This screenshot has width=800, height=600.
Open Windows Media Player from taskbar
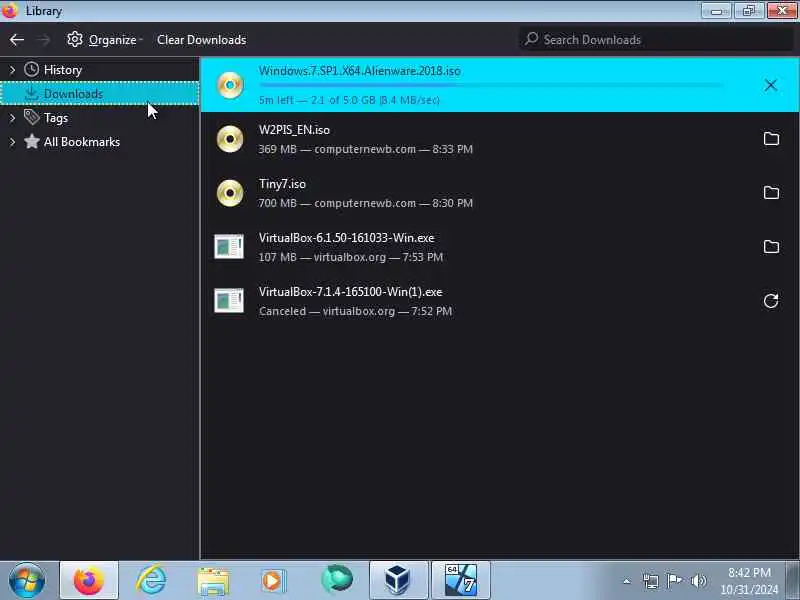(x=274, y=581)
